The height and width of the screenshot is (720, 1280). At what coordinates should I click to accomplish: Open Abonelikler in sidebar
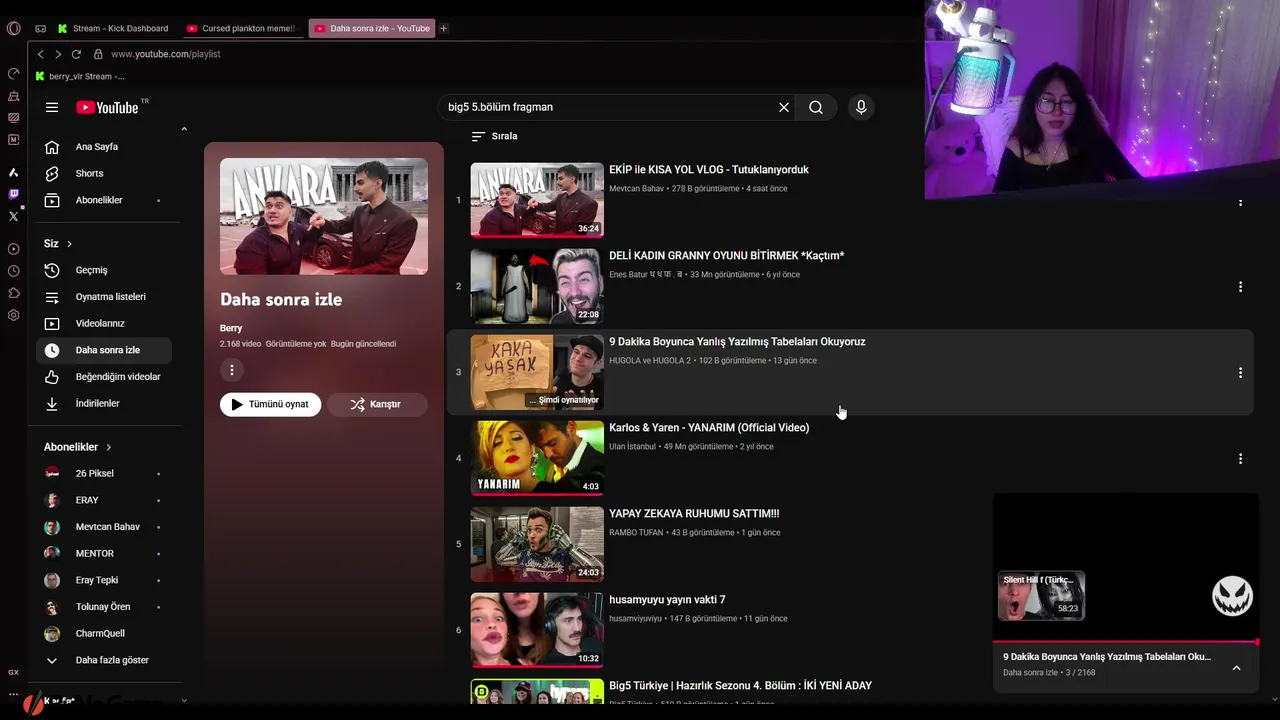[103, 200]
